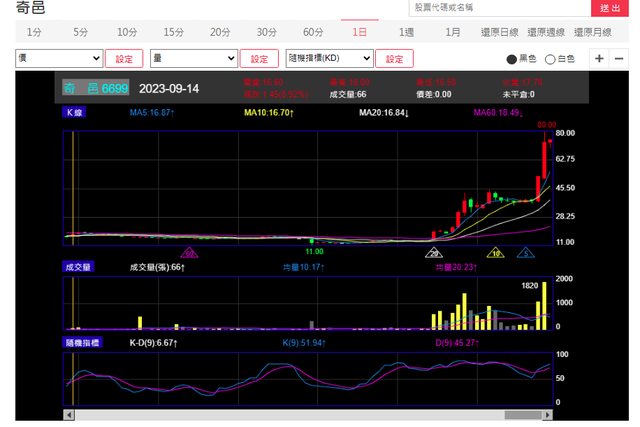Click 設定 button next to KD dropdown
The image size is (640, 427).
click(394, 59)
